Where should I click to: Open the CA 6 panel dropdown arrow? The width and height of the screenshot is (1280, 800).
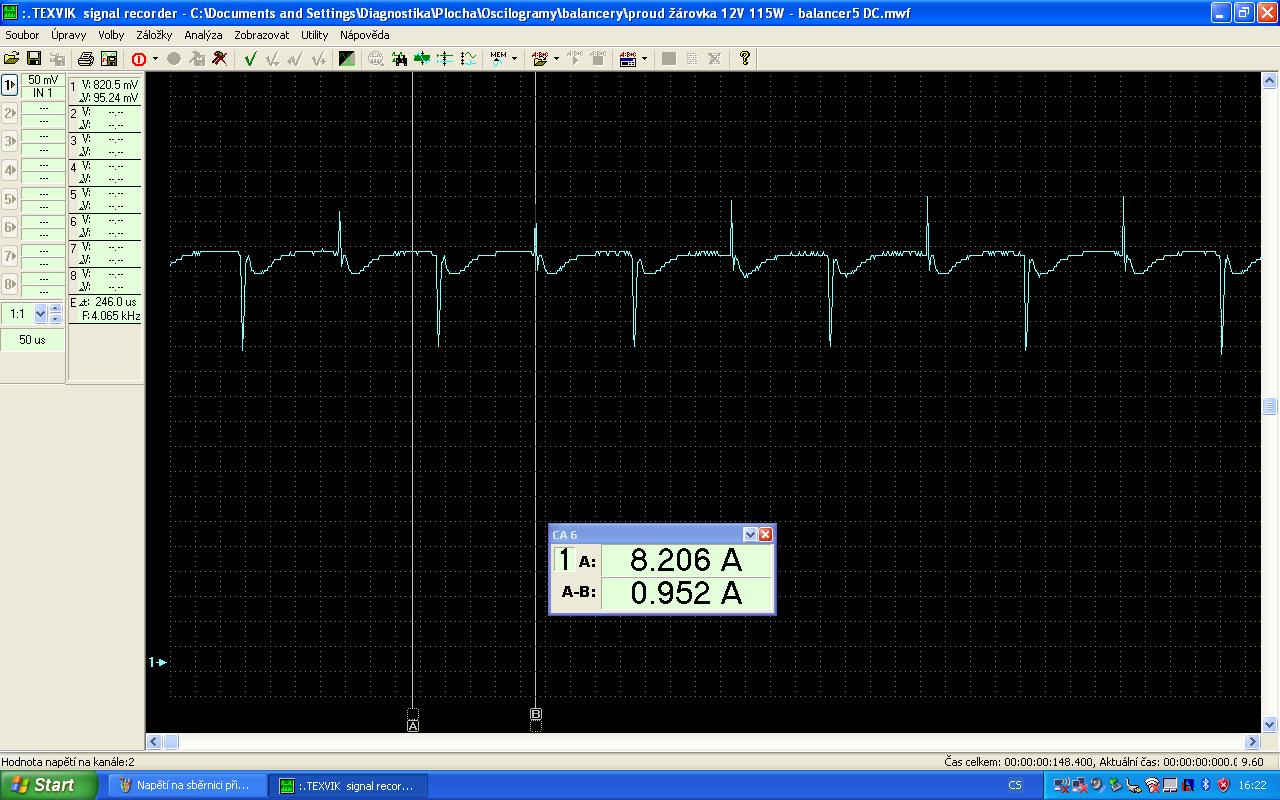(750, 535)
